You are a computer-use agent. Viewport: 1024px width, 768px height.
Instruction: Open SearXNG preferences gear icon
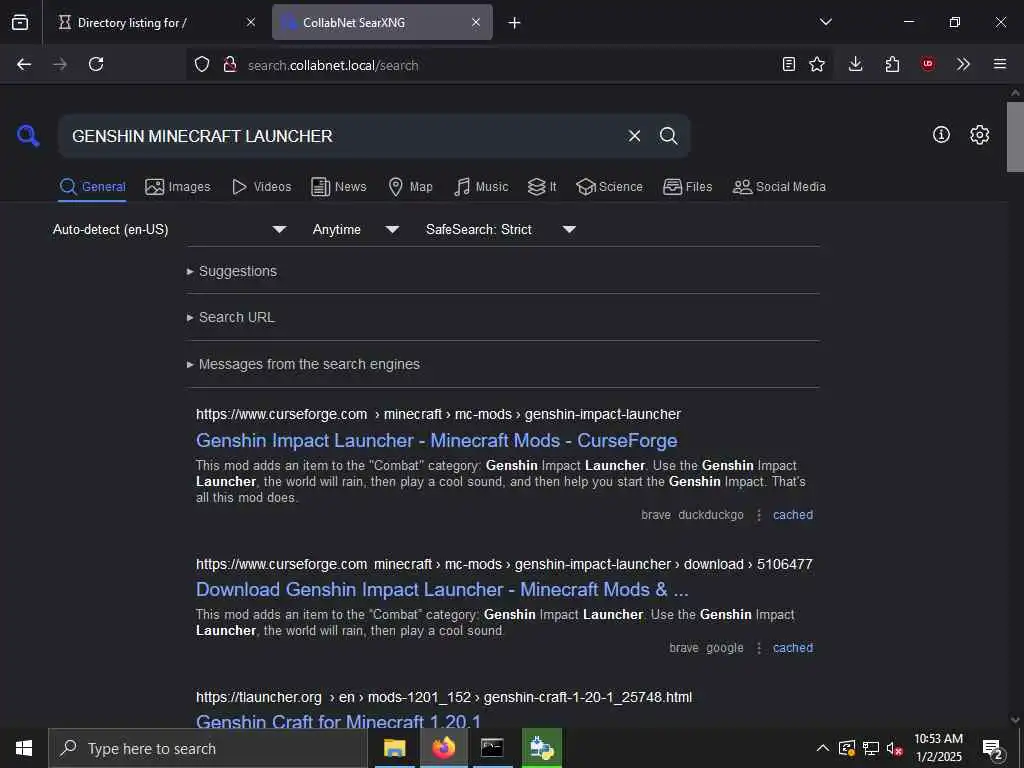pos(980,135)
